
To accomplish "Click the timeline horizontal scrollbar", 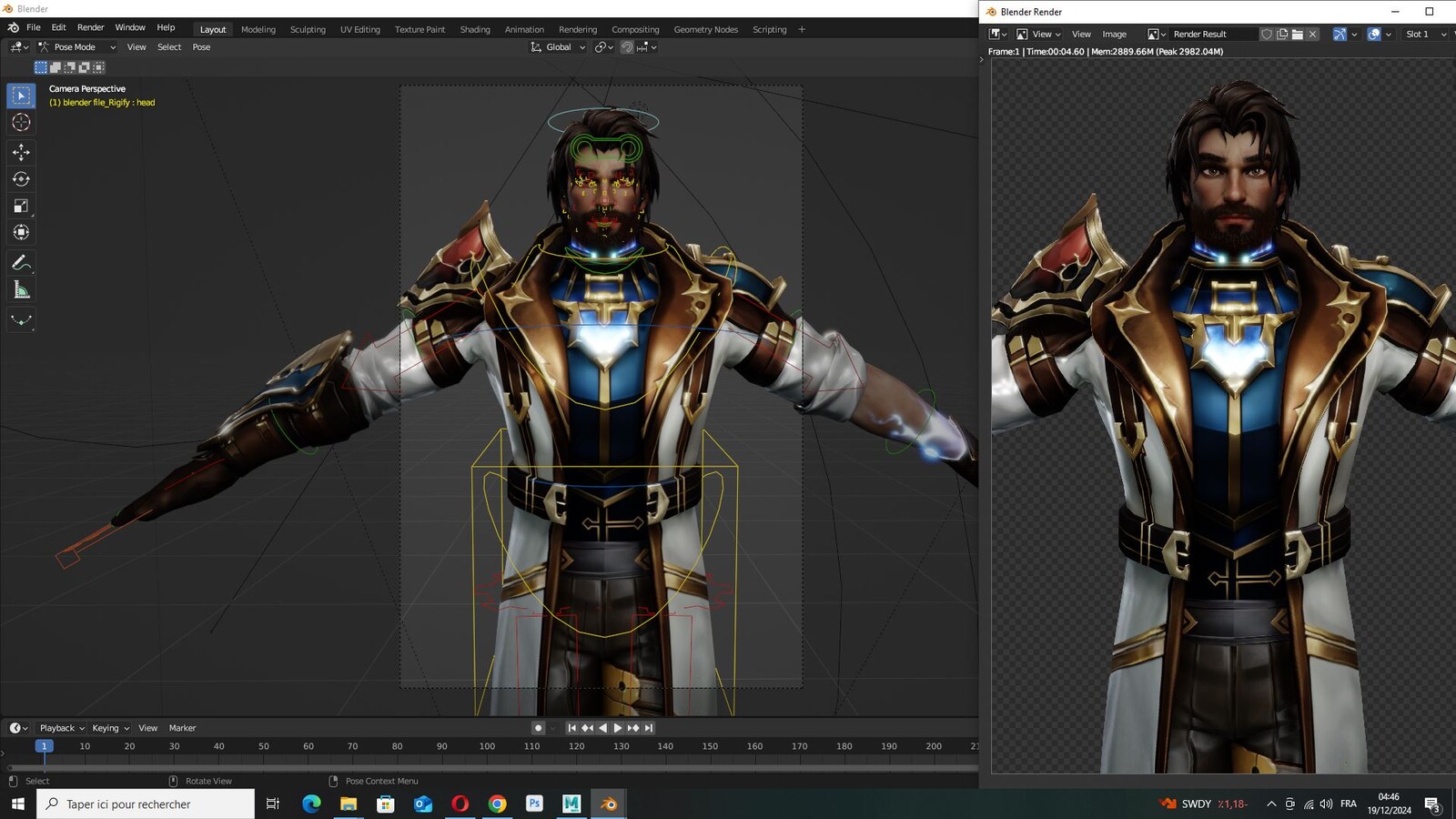I will (491, 767).
